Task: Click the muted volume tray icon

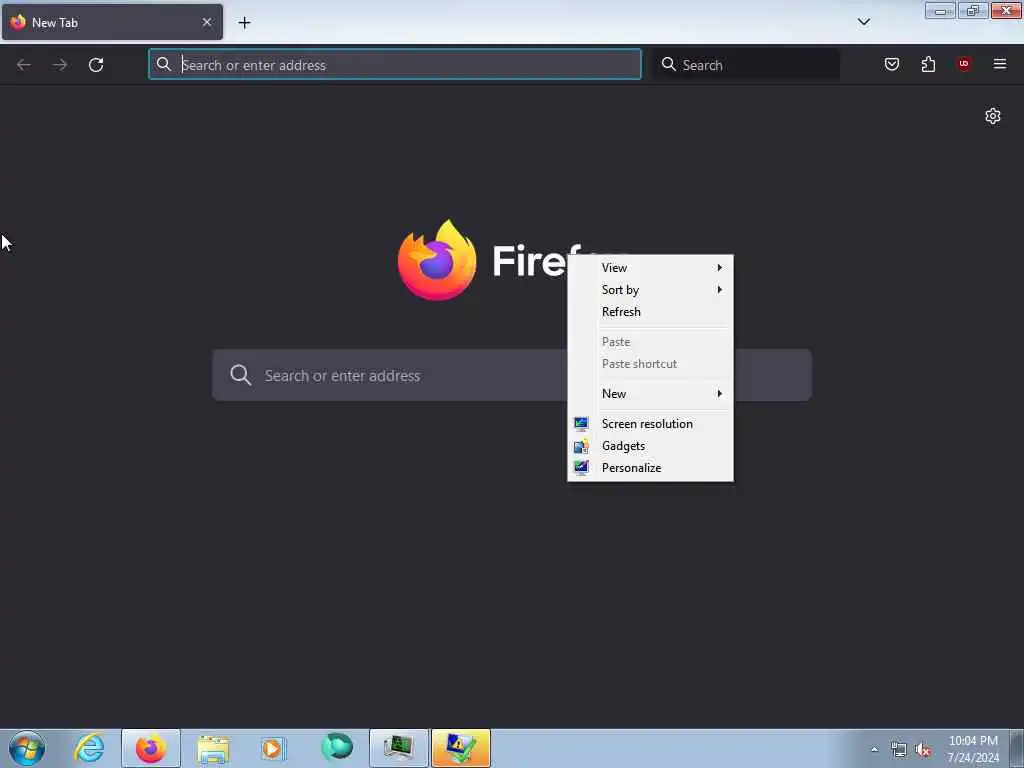Action: 923,750
